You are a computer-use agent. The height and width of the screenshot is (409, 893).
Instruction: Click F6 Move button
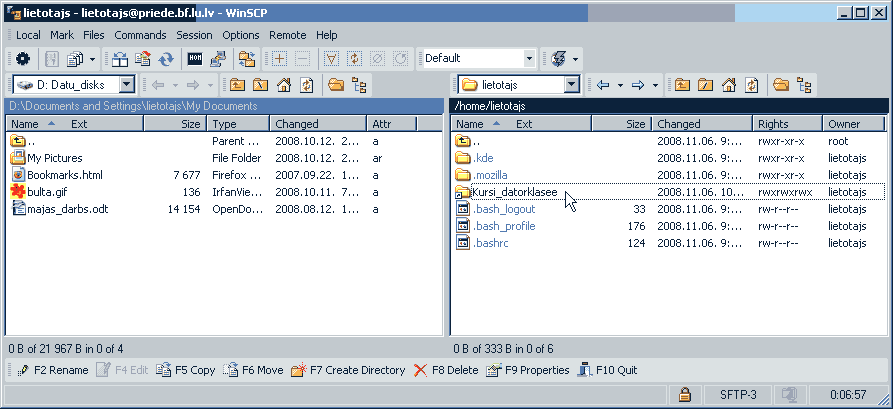[x=253, y=370]
